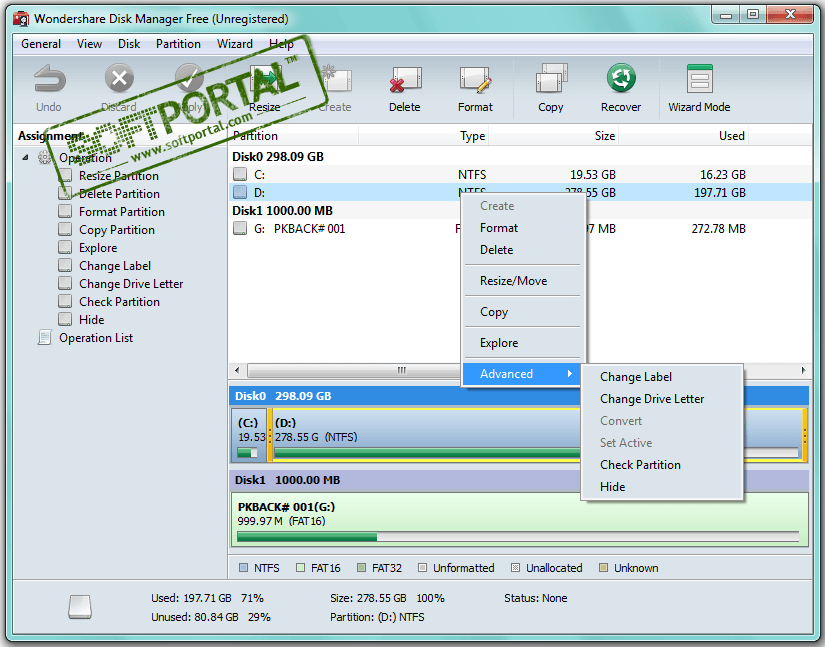Click the Hide sidebar icon

[65, 319]
